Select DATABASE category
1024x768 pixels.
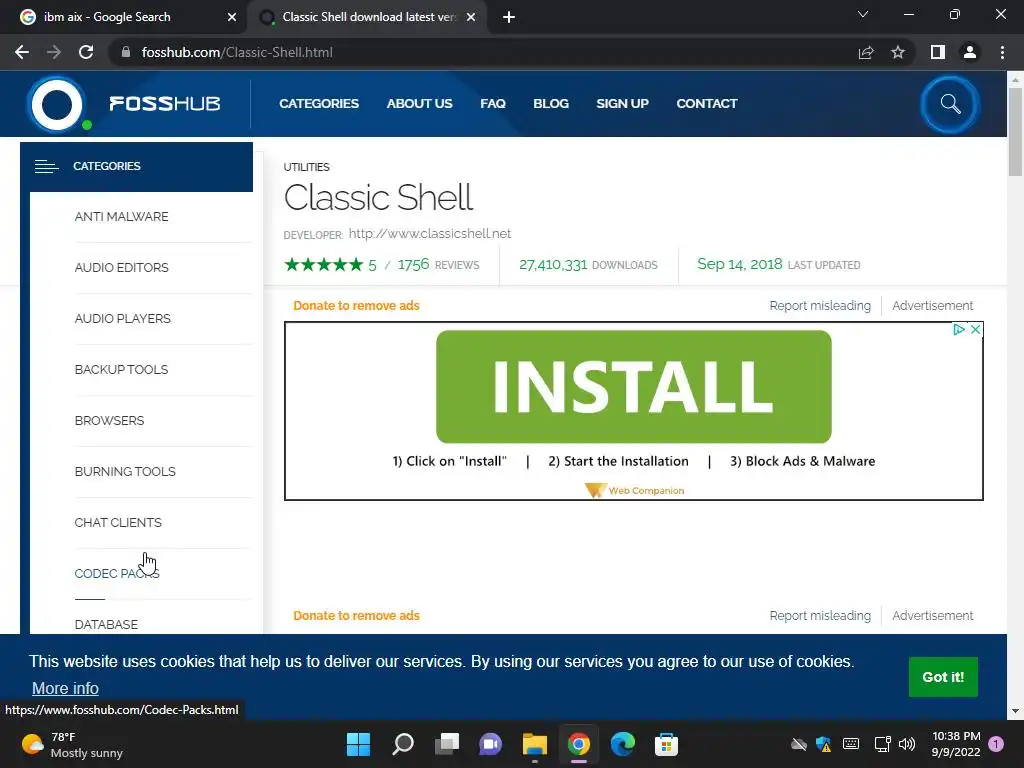tap(106, 624)
